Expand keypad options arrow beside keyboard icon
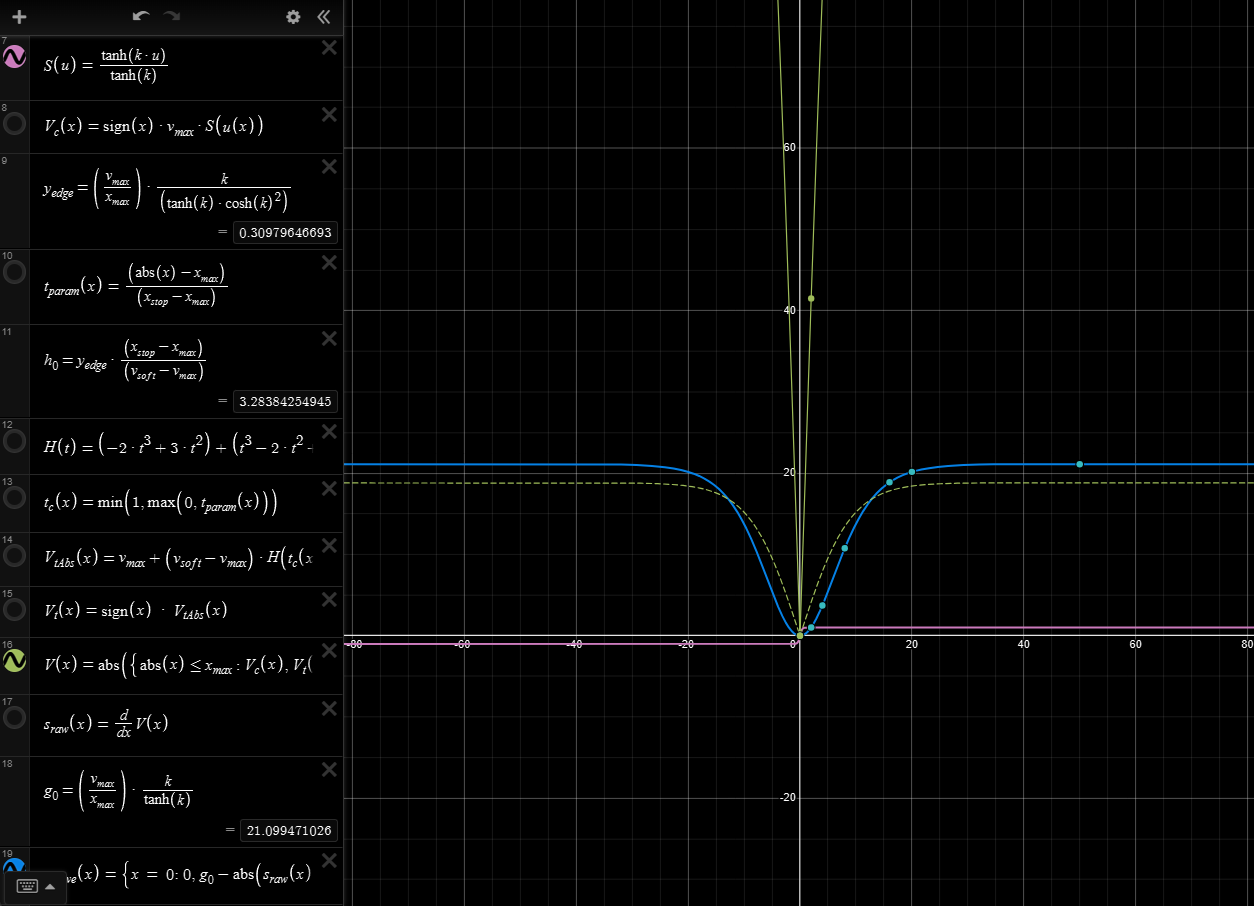This screenshot has height=906, width=1254. (x=50, y=886)
